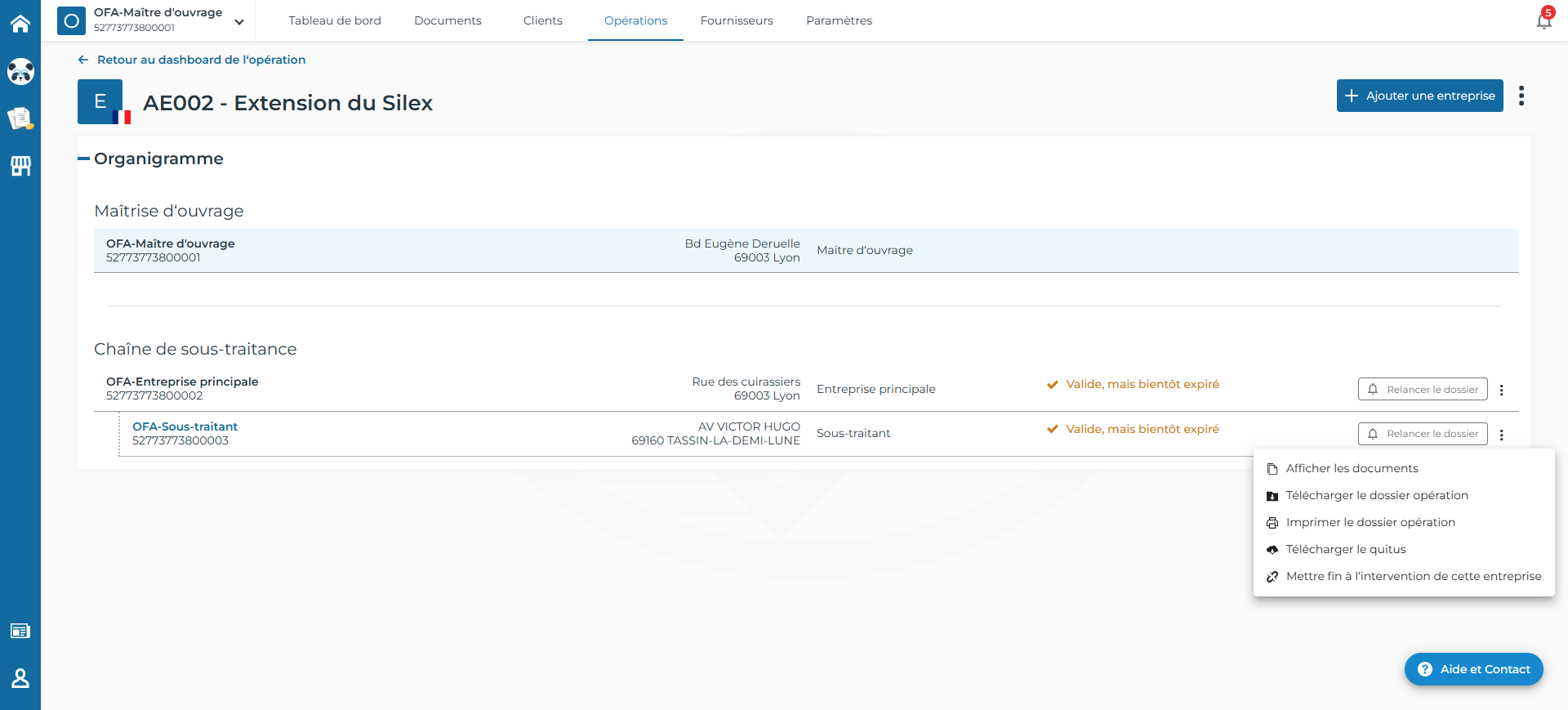Open the documents sidebar icon
1568x710 pixels.
(20, 119)
